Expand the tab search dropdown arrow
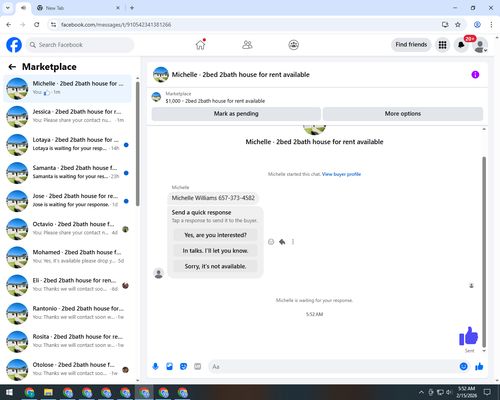 8,8
